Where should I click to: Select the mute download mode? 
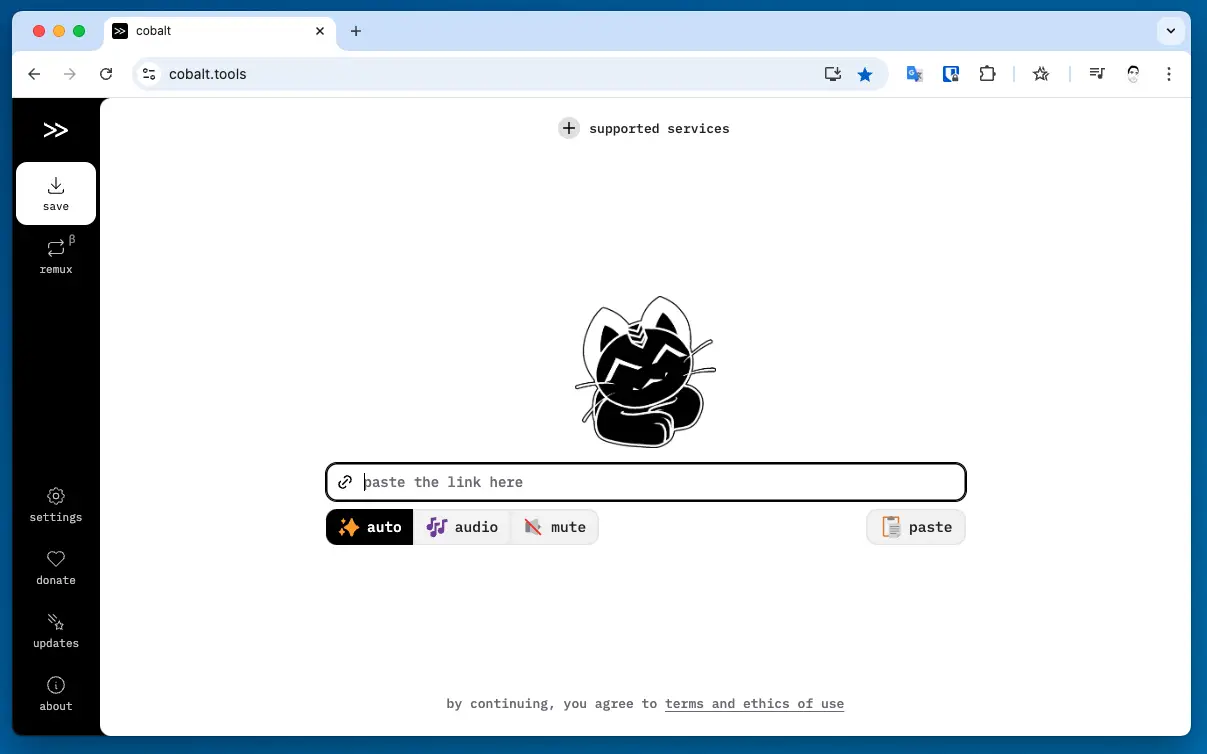coord(555,527)
